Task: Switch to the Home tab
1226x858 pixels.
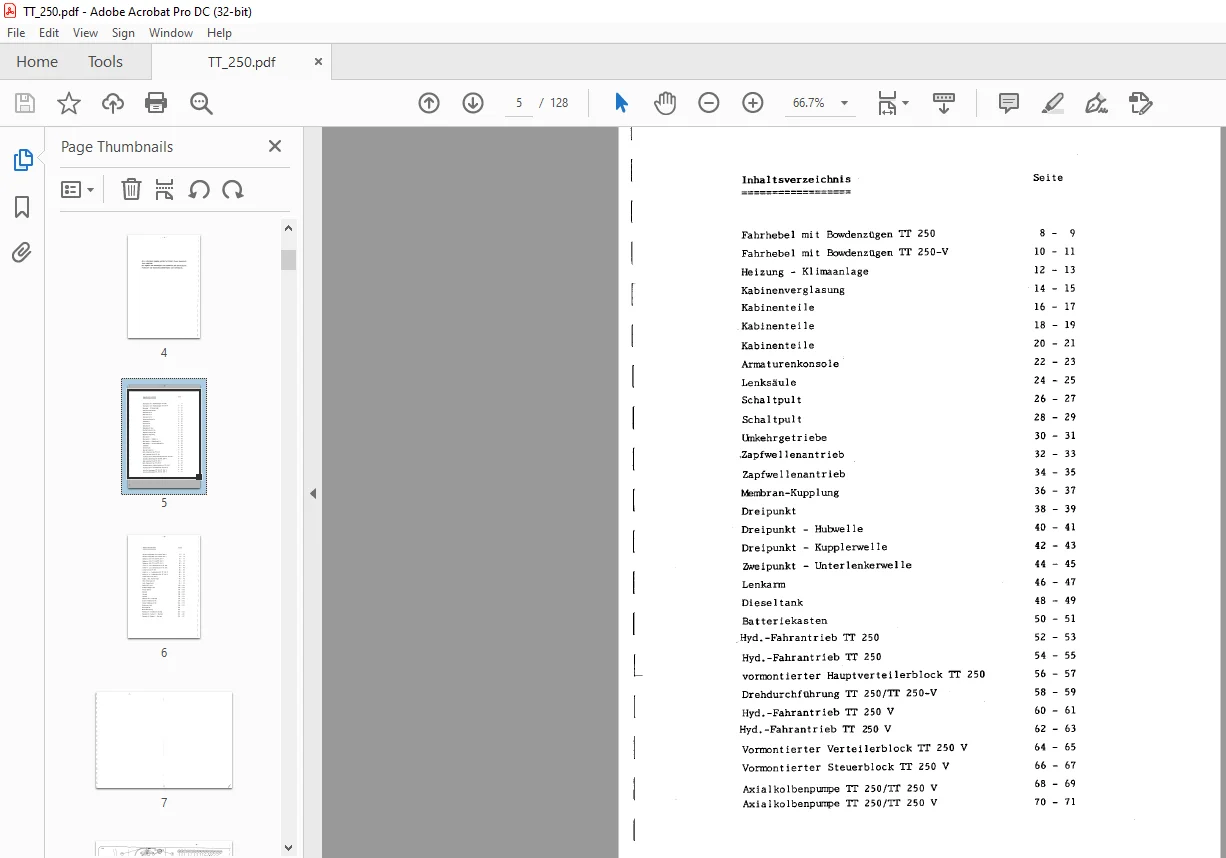Action: 37,61
